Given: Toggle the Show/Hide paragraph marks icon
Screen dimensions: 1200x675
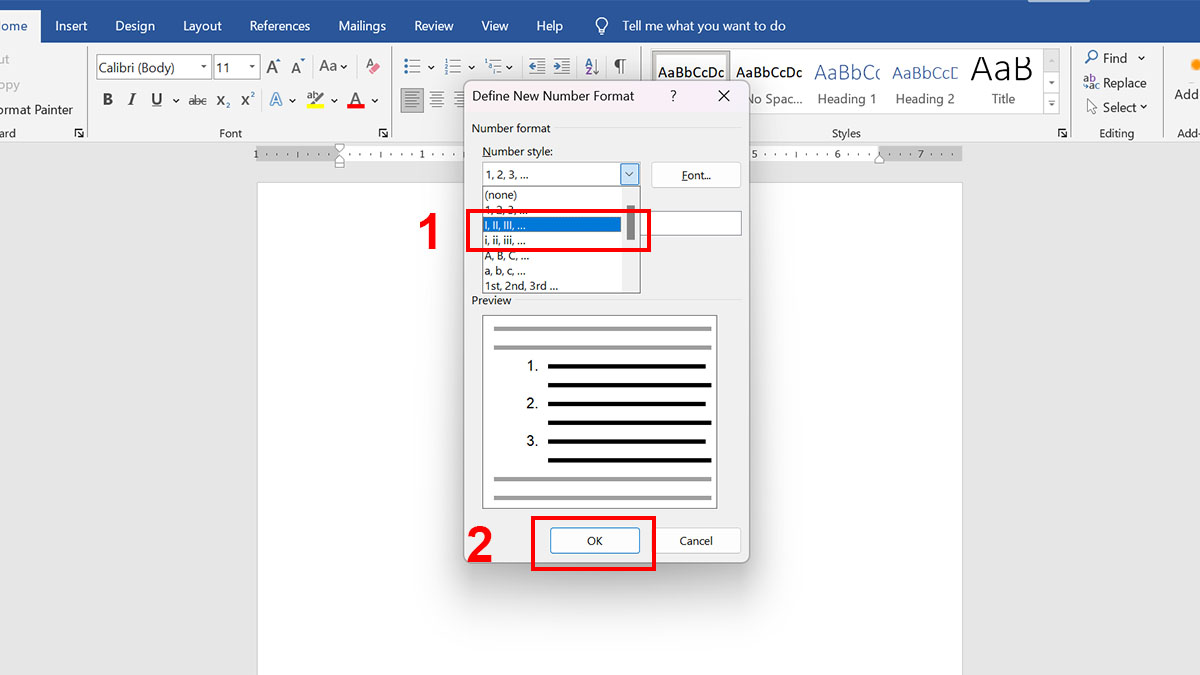Looking at the screenshot, I should 621,66.
